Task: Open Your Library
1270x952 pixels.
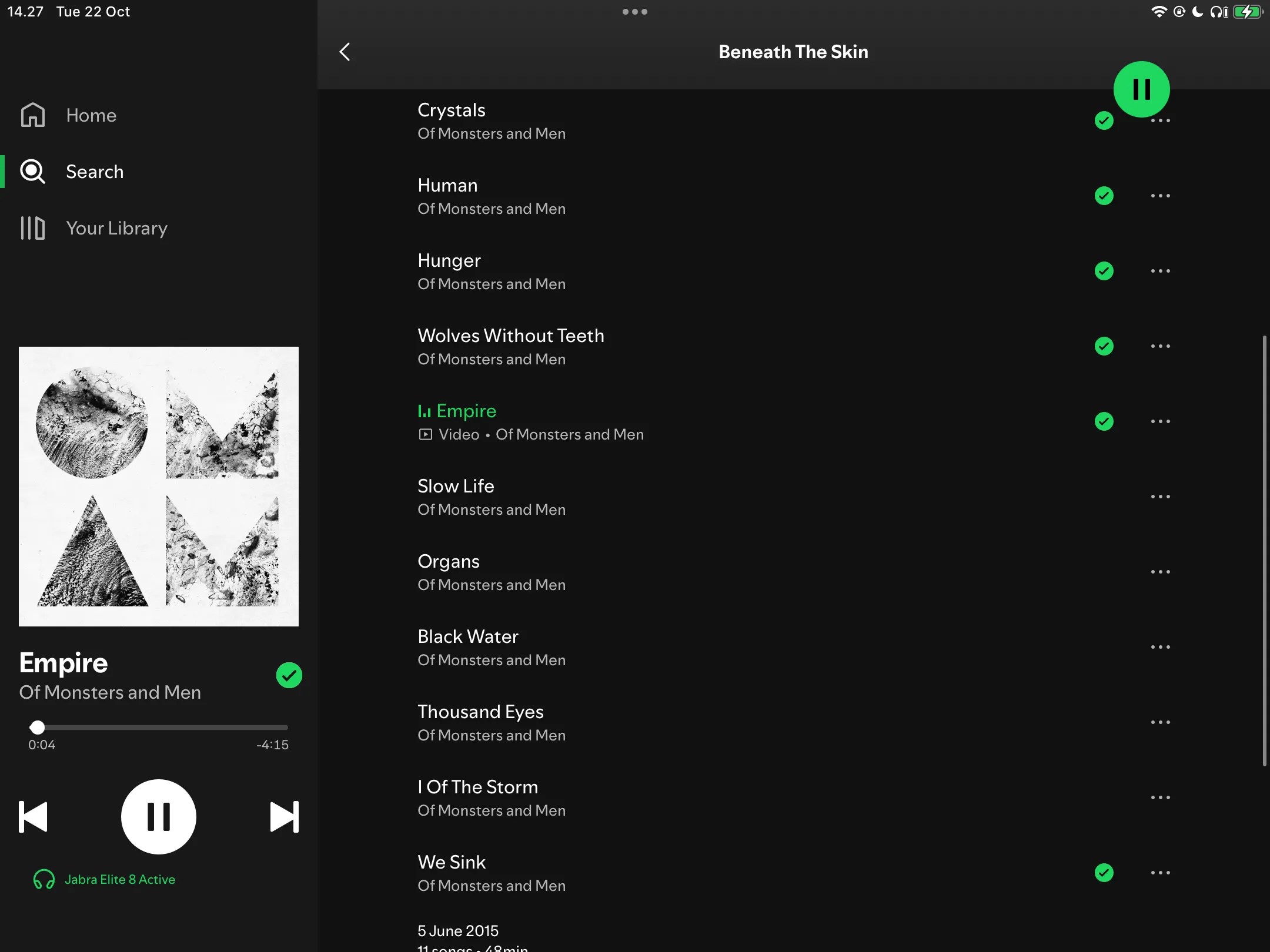Action: [x=117, y=228]
